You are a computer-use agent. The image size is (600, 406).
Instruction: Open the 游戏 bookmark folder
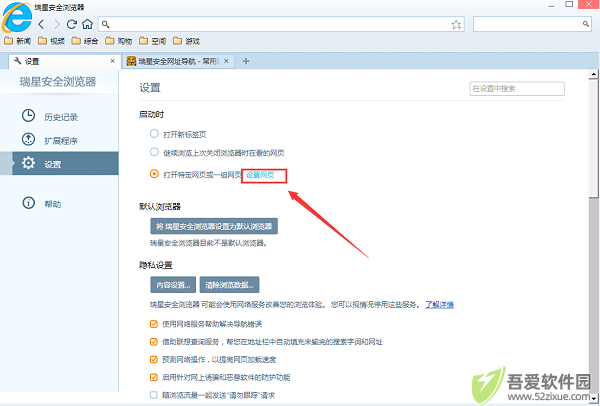click(x=186, y=41)
